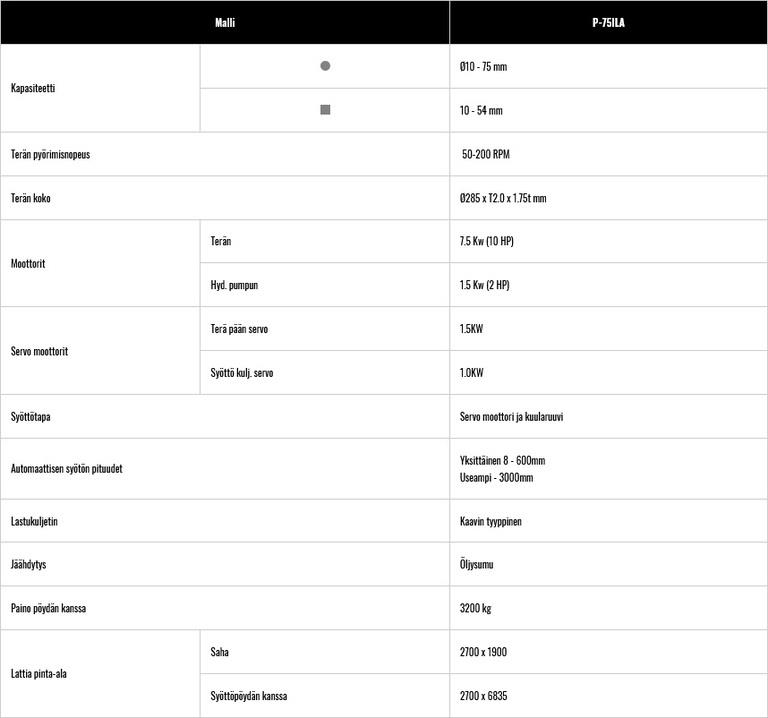Click the Ø285 x T2.0 blade size value
The width and height of the screenshot is (768, 718).
point(503,198)
